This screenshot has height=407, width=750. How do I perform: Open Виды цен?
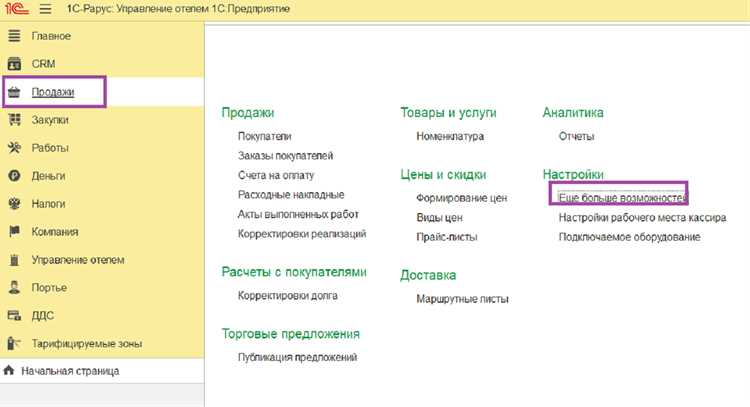pos(440,218)
